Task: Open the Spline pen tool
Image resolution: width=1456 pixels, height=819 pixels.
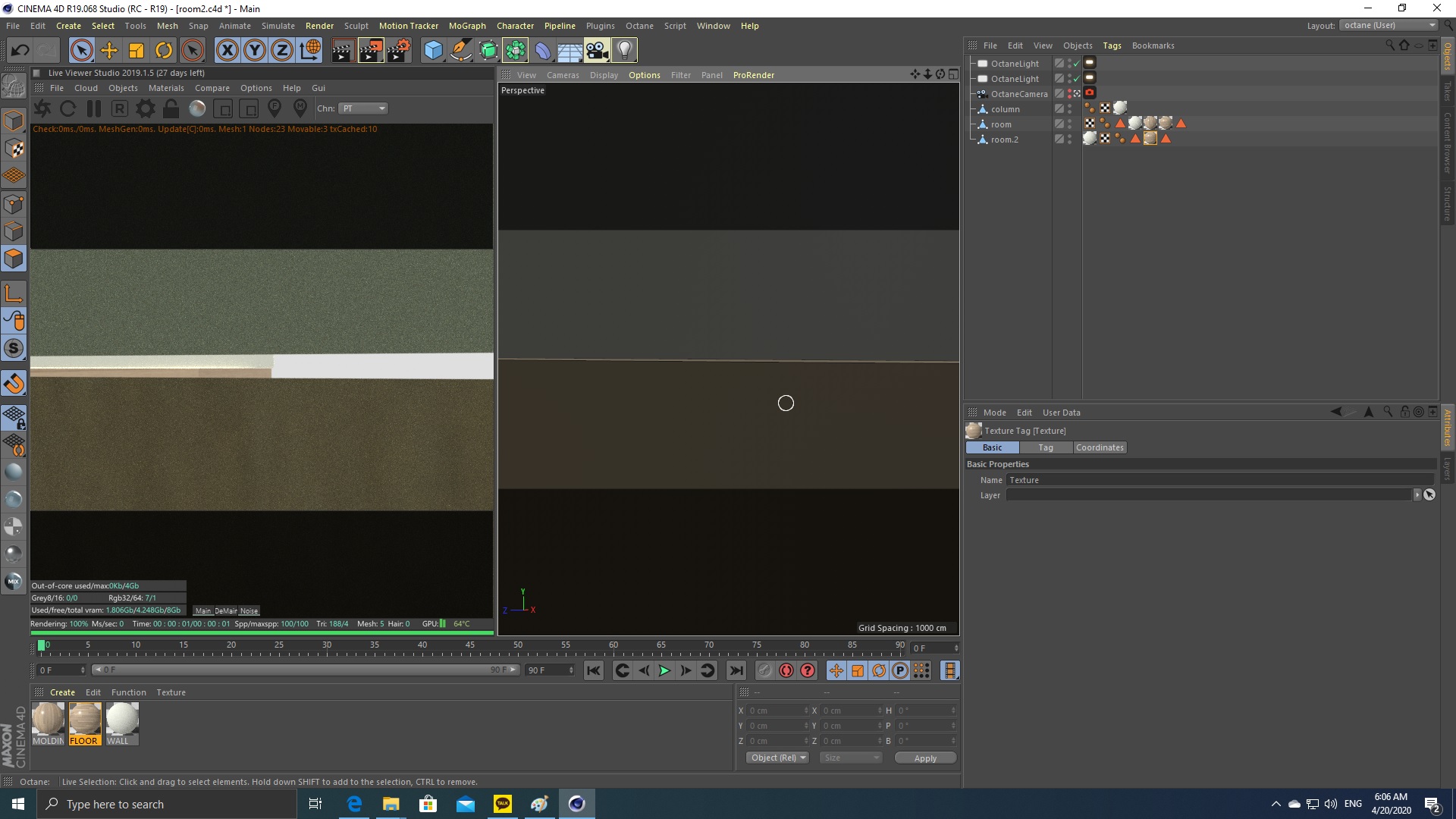Action: [461, 51]
